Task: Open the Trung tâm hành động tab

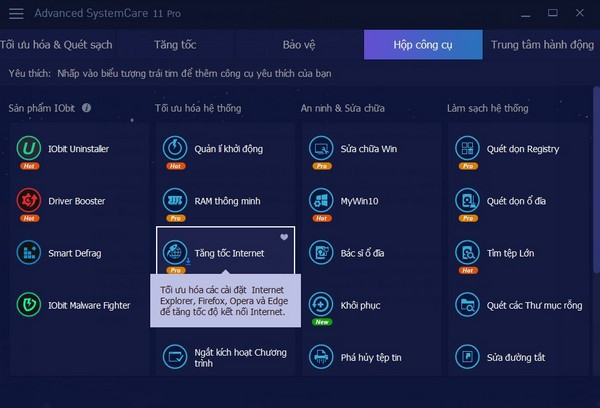Action: tap(542, 45)
